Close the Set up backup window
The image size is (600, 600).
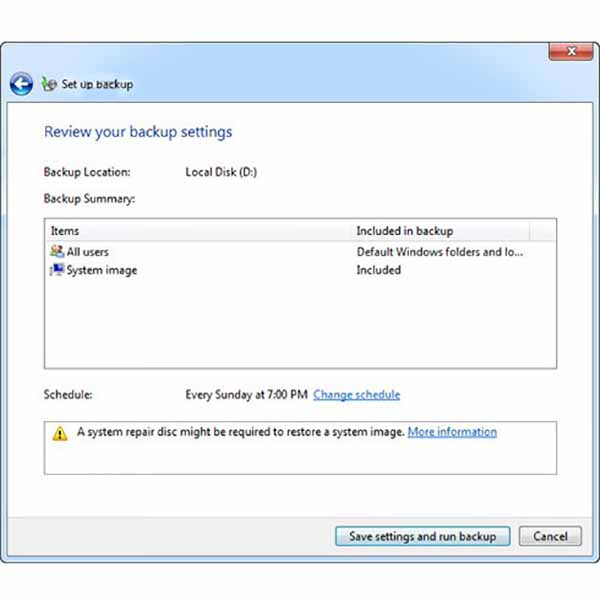(x=571, y=51)
